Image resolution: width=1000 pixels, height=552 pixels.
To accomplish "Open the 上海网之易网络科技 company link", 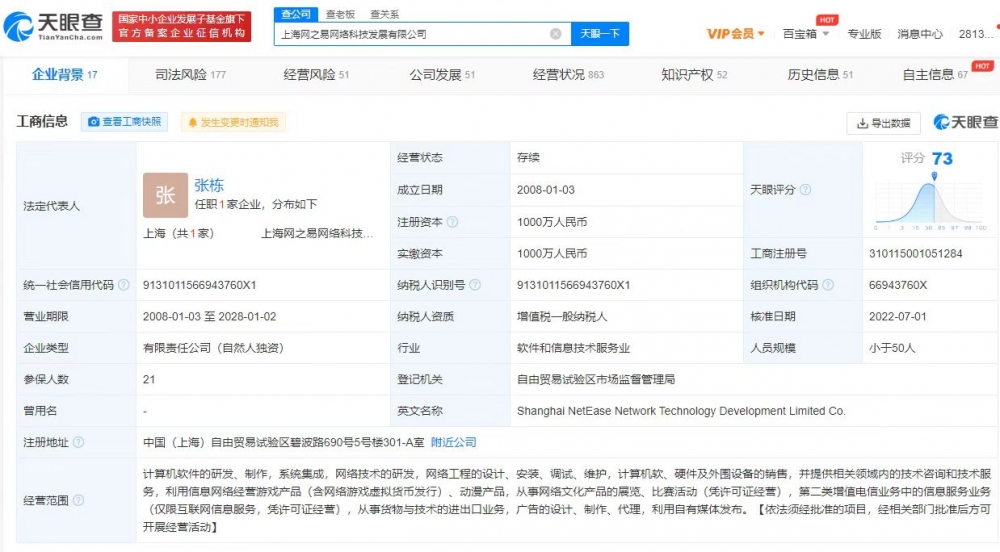I will click(x=317, y=233).
